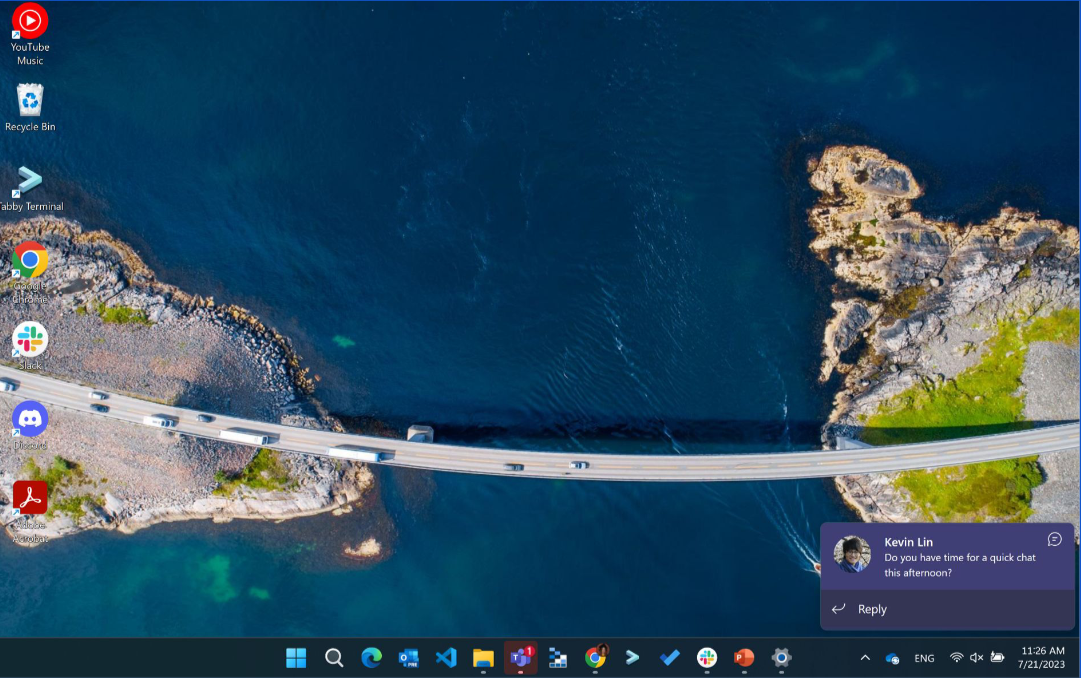The image size is (1081, 678).
Task: Click the name "Kevin Lin" in notification
Action: 908,542
